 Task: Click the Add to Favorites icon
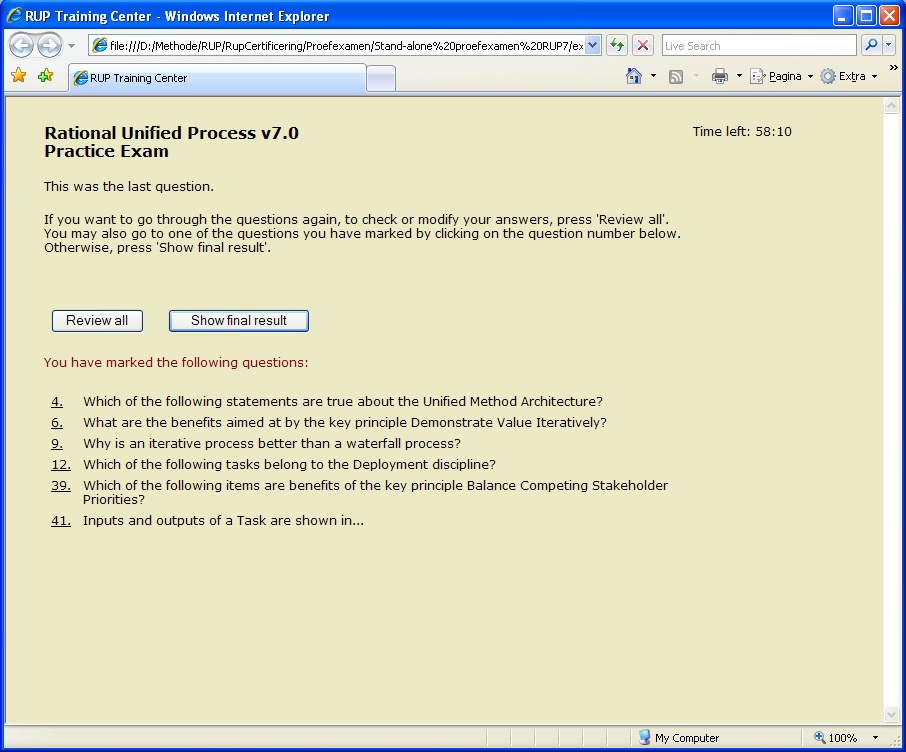coord(45,76)
